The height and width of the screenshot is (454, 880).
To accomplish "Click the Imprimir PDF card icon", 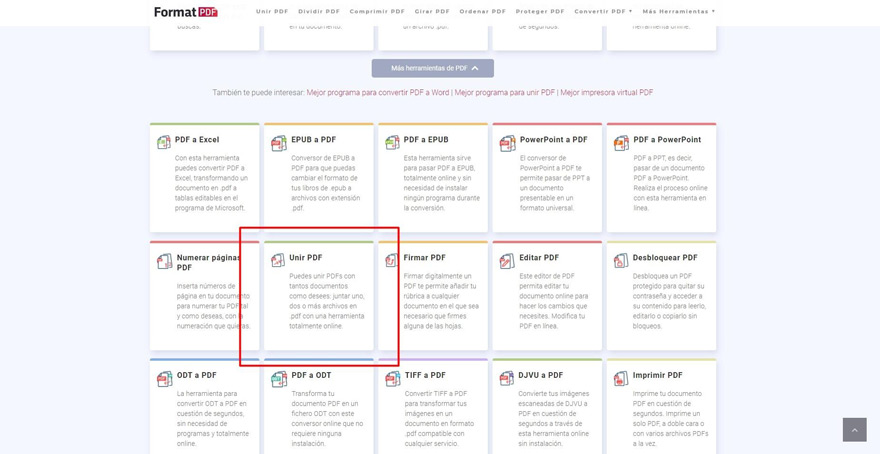I will [x=621, y=378].
